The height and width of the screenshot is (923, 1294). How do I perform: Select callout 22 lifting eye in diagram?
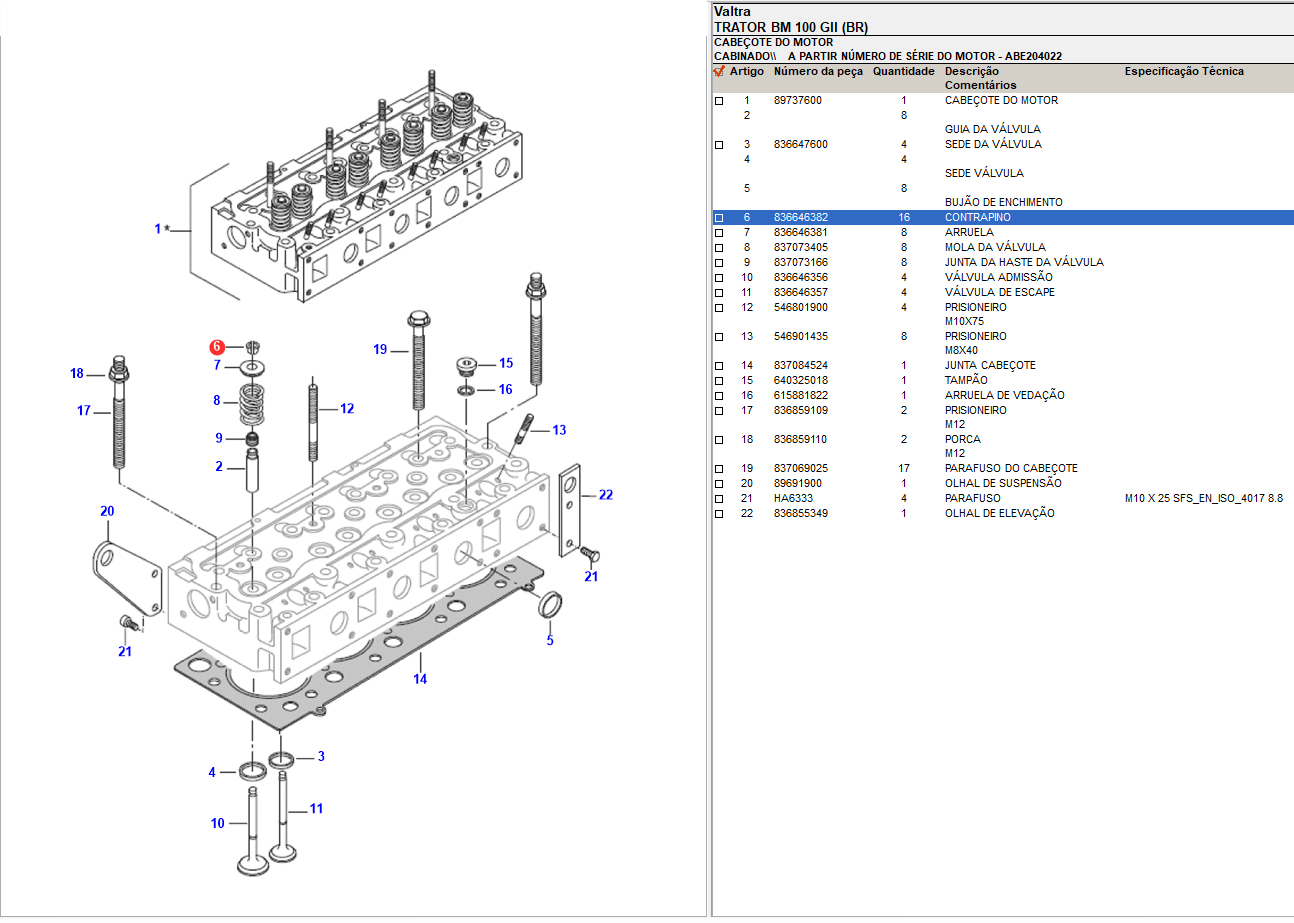tap(605, 494)
